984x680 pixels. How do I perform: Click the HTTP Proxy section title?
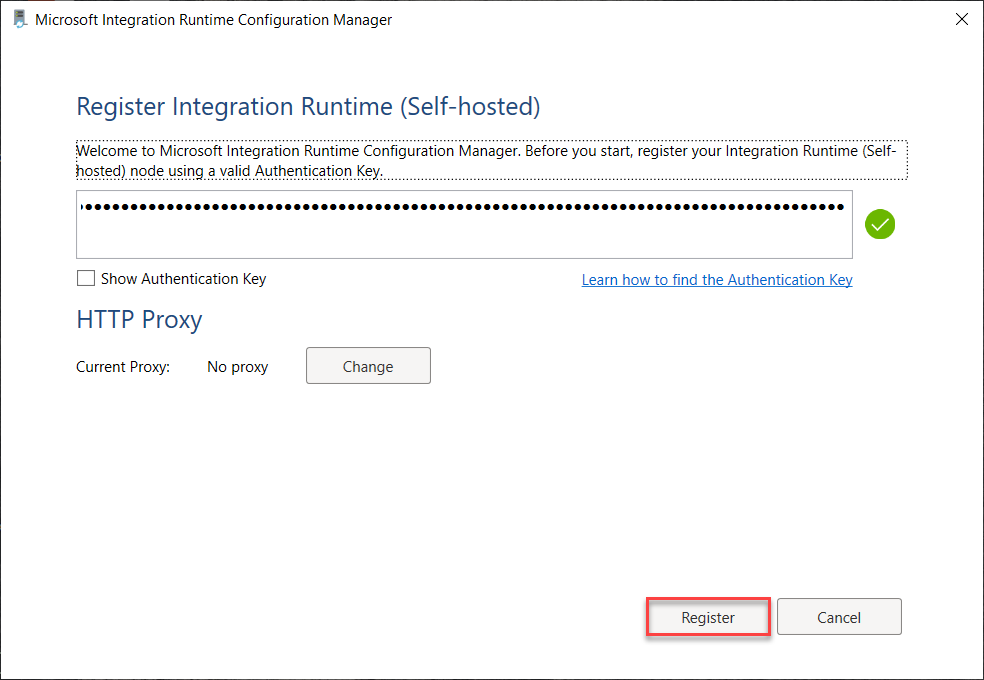pos(139,319)
